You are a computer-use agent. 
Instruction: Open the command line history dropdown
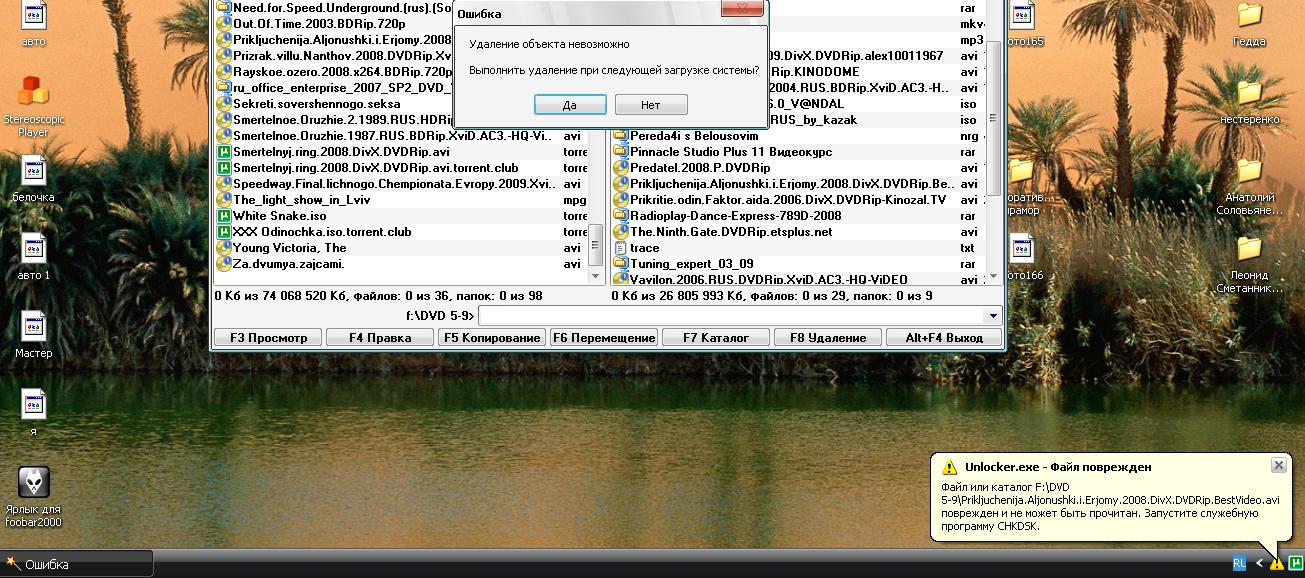pyautogui.click(x=992, y=316)
